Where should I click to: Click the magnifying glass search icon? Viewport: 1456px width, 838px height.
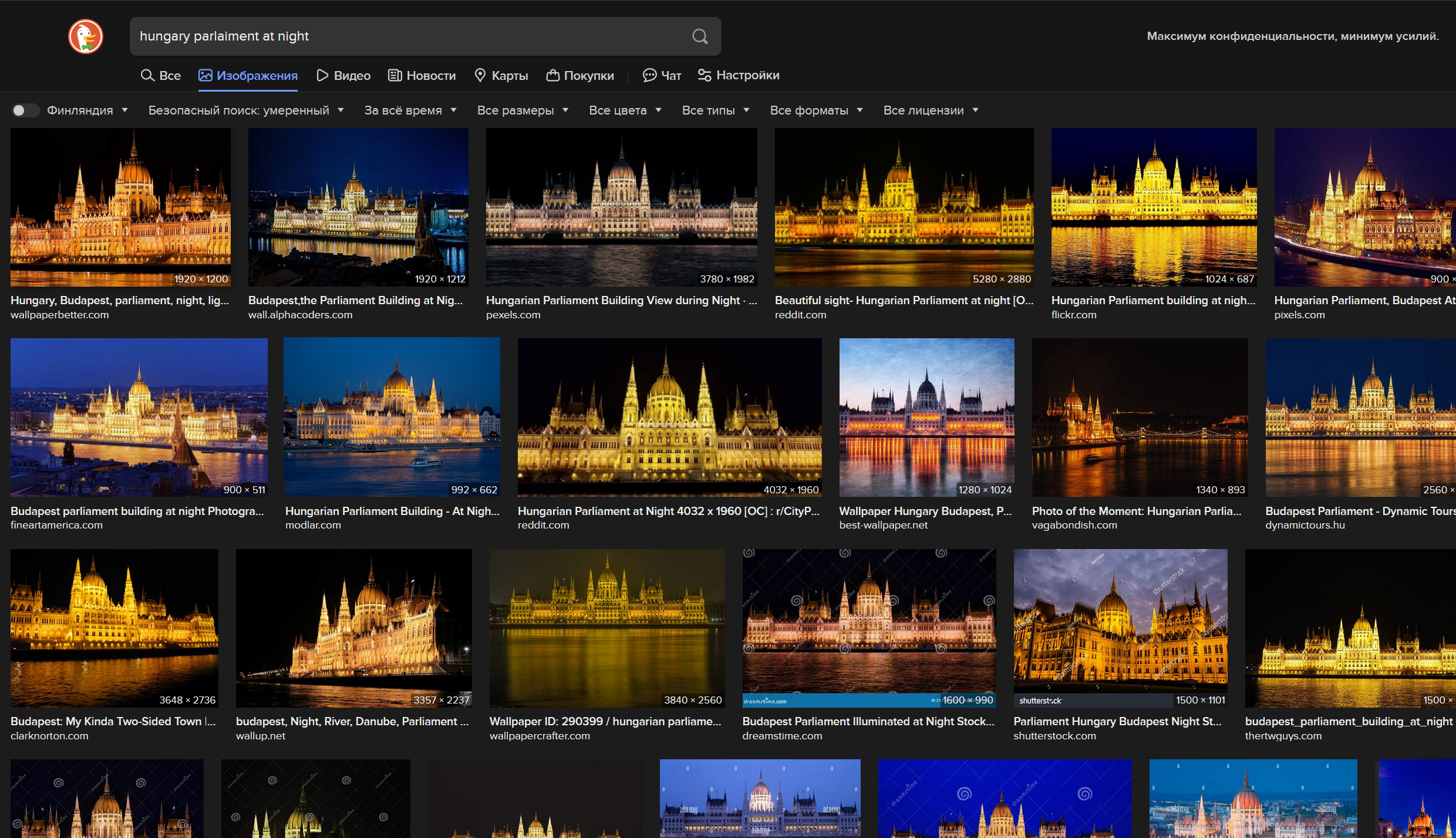coord(700,36)
